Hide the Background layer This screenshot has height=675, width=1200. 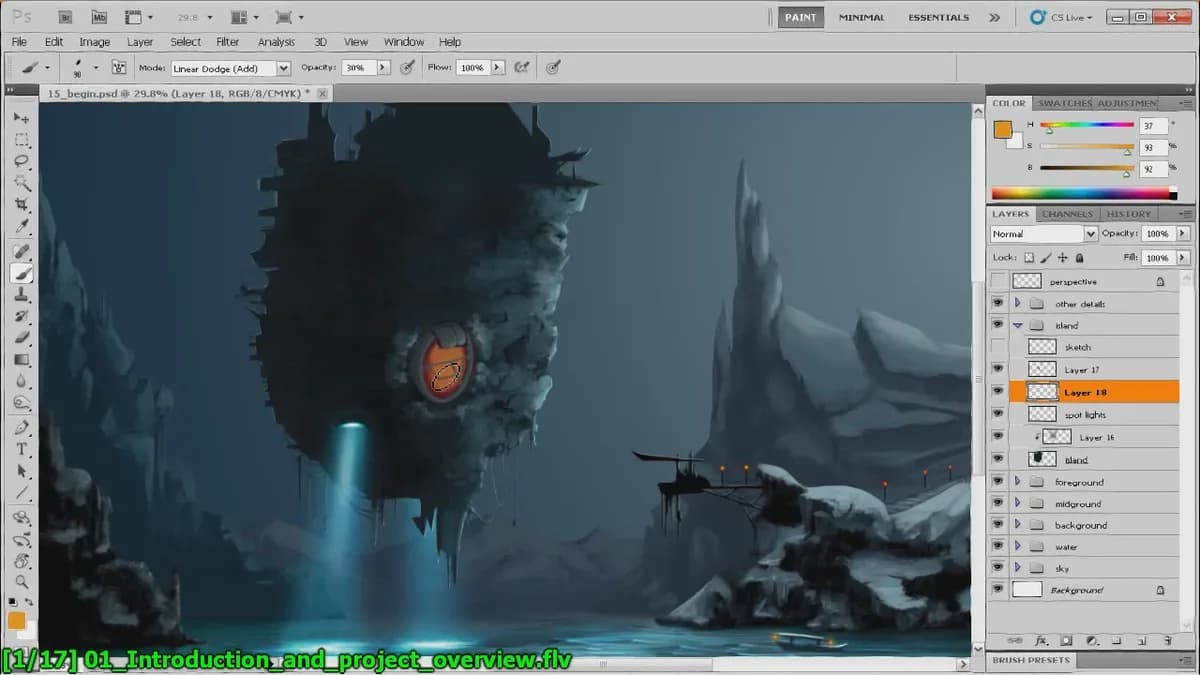[x=997, y=590]
